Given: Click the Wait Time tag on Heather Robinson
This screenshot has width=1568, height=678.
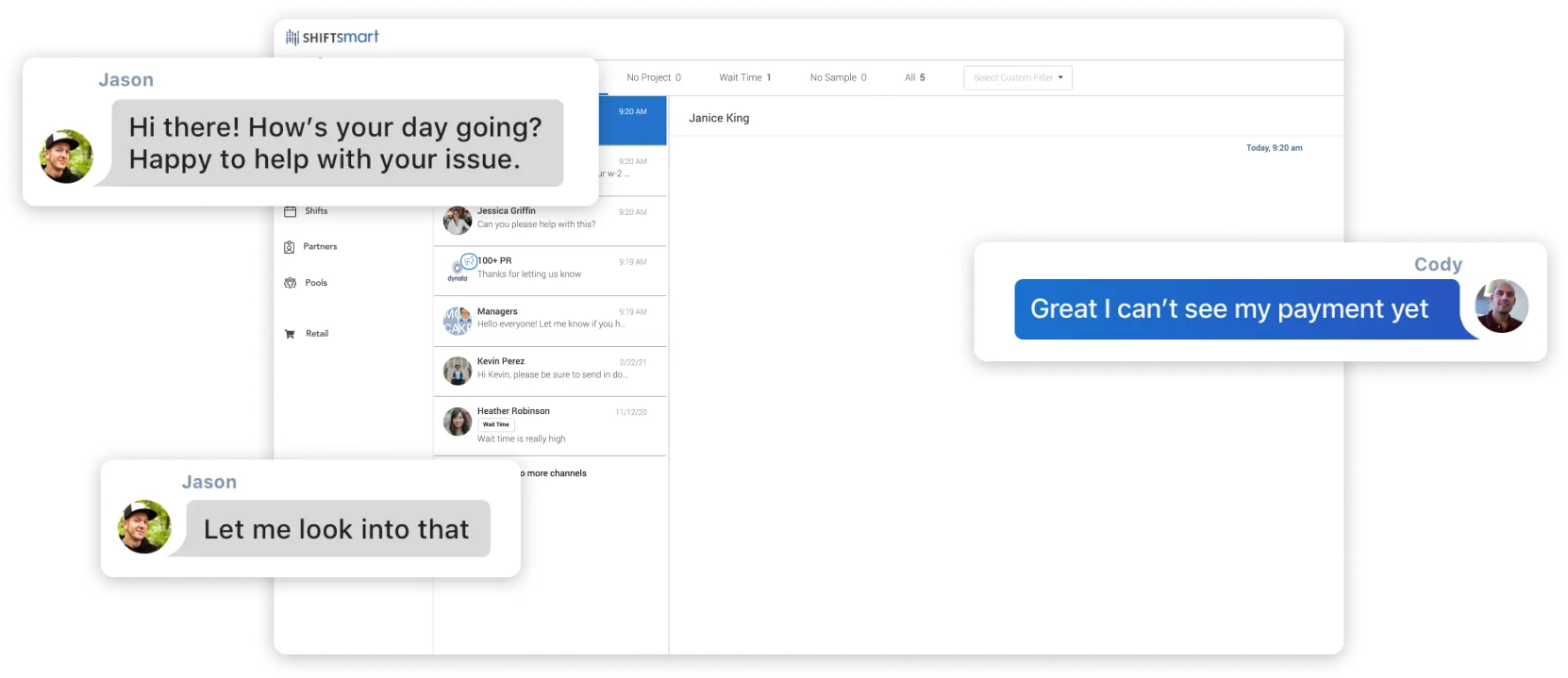Looking at the screenshot, I should coord(496,424).
